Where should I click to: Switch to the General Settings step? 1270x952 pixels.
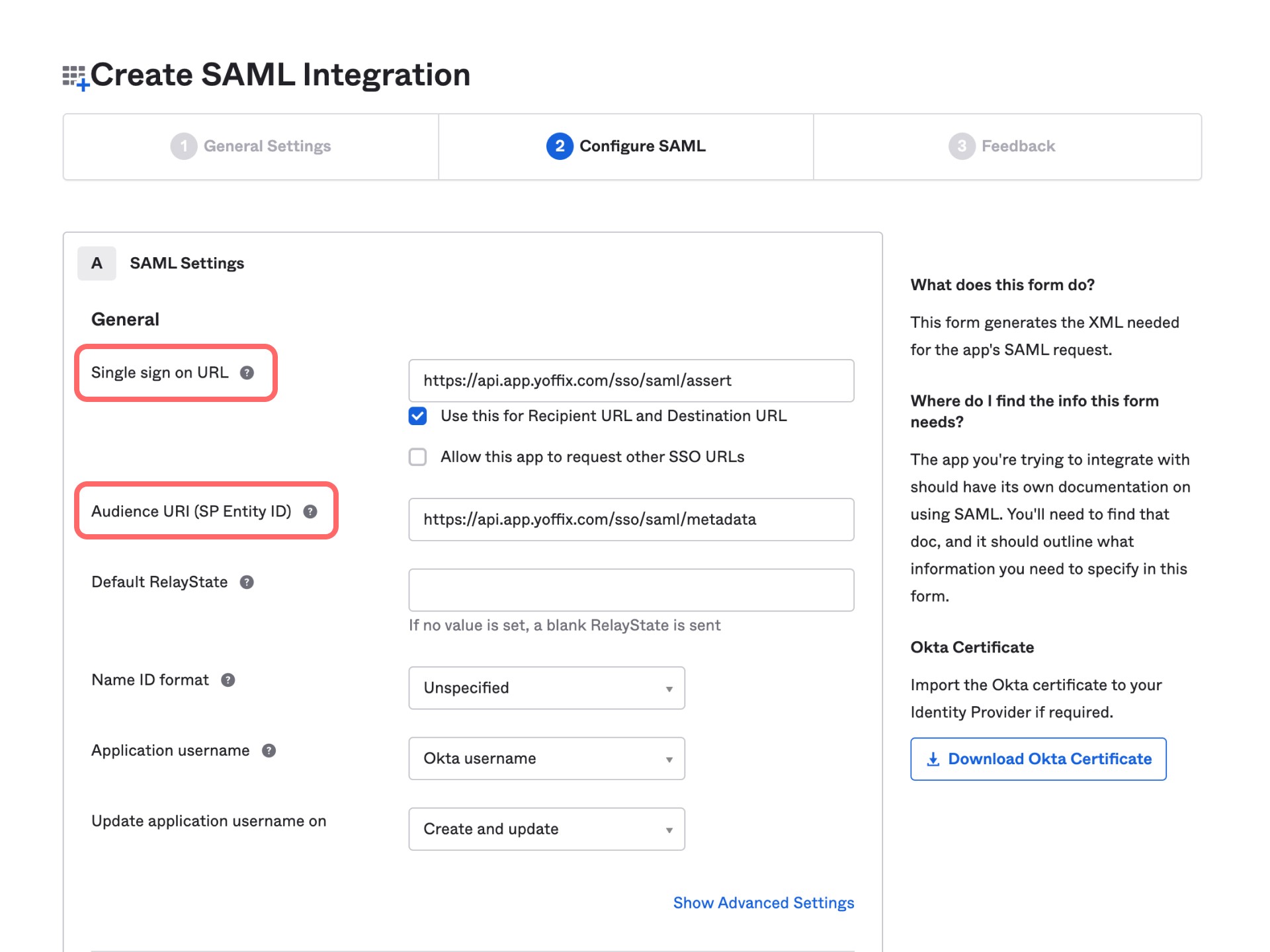coord(267,146)
